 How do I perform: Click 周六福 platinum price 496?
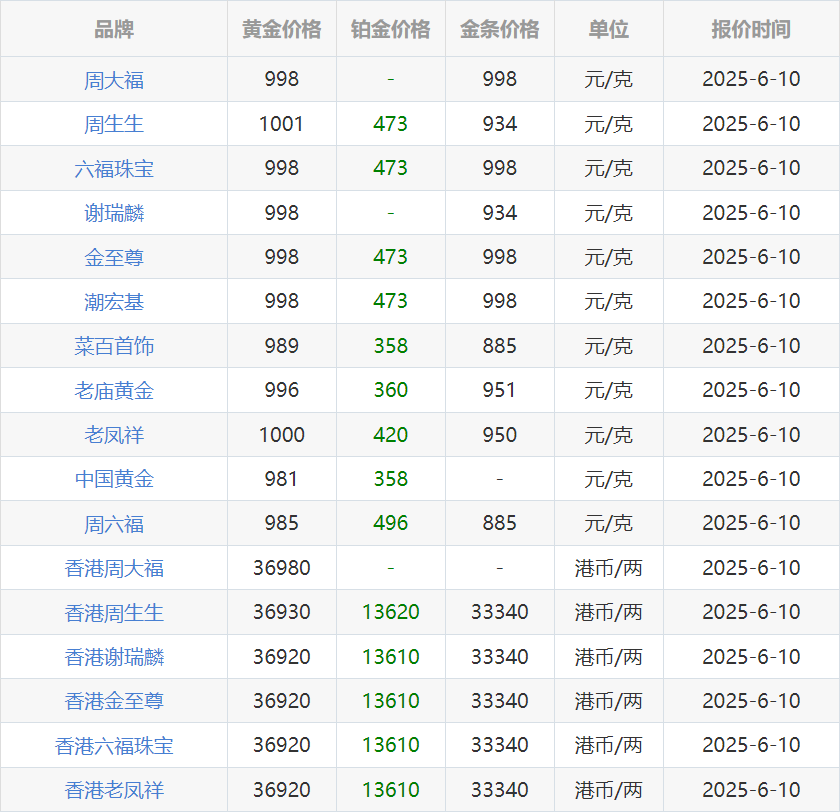(390, 523)
